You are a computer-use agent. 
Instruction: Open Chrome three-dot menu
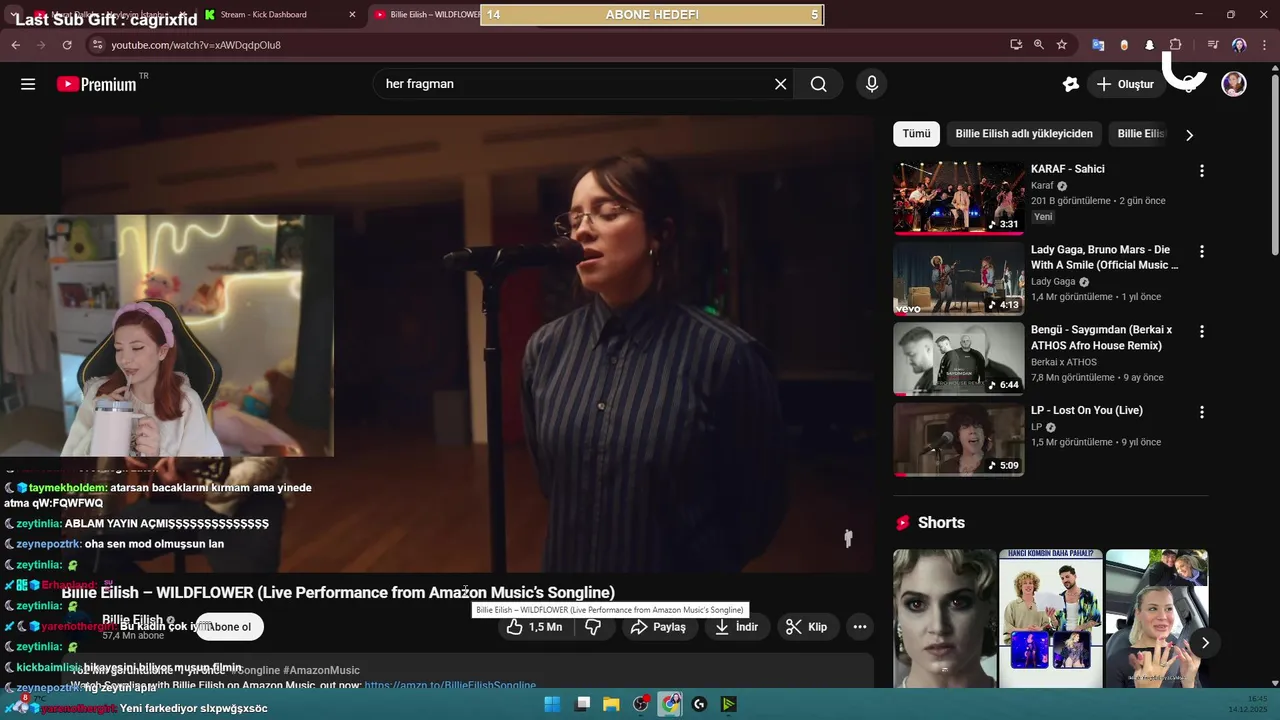click(x=1265, y=45)
